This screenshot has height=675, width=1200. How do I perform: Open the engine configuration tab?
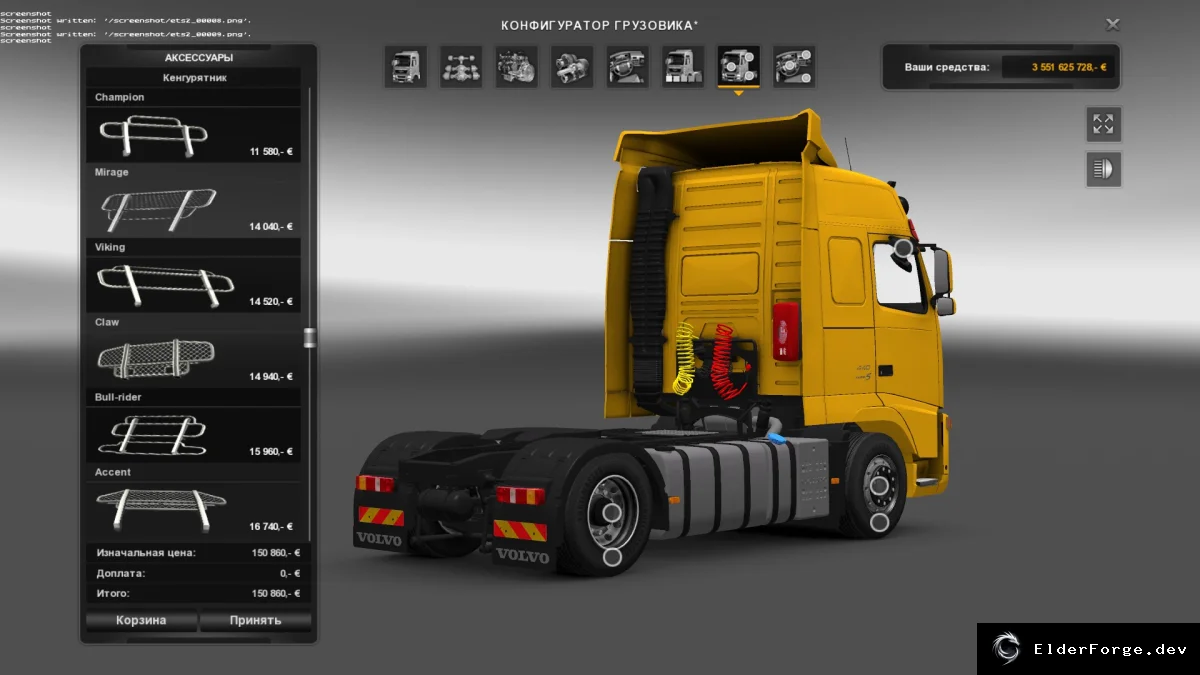coord(516,66)
